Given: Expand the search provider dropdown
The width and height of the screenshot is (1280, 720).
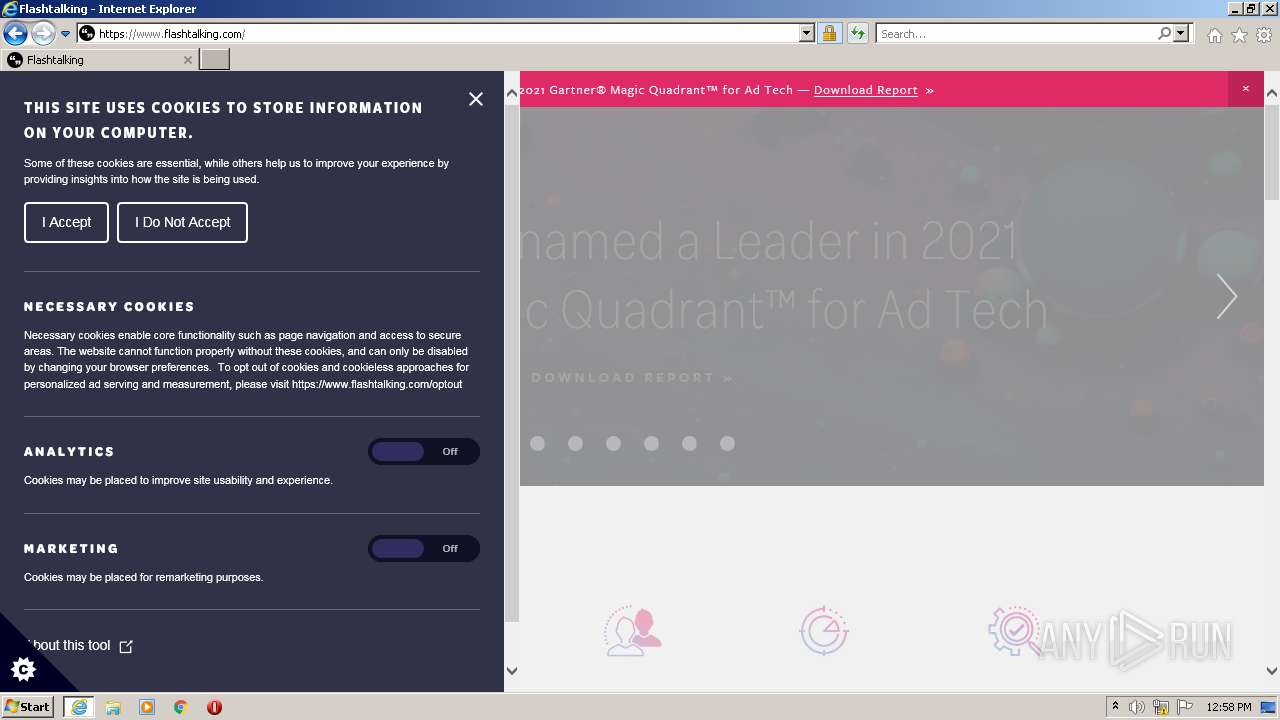Looking at the screenshot, I should point(1181,34).
